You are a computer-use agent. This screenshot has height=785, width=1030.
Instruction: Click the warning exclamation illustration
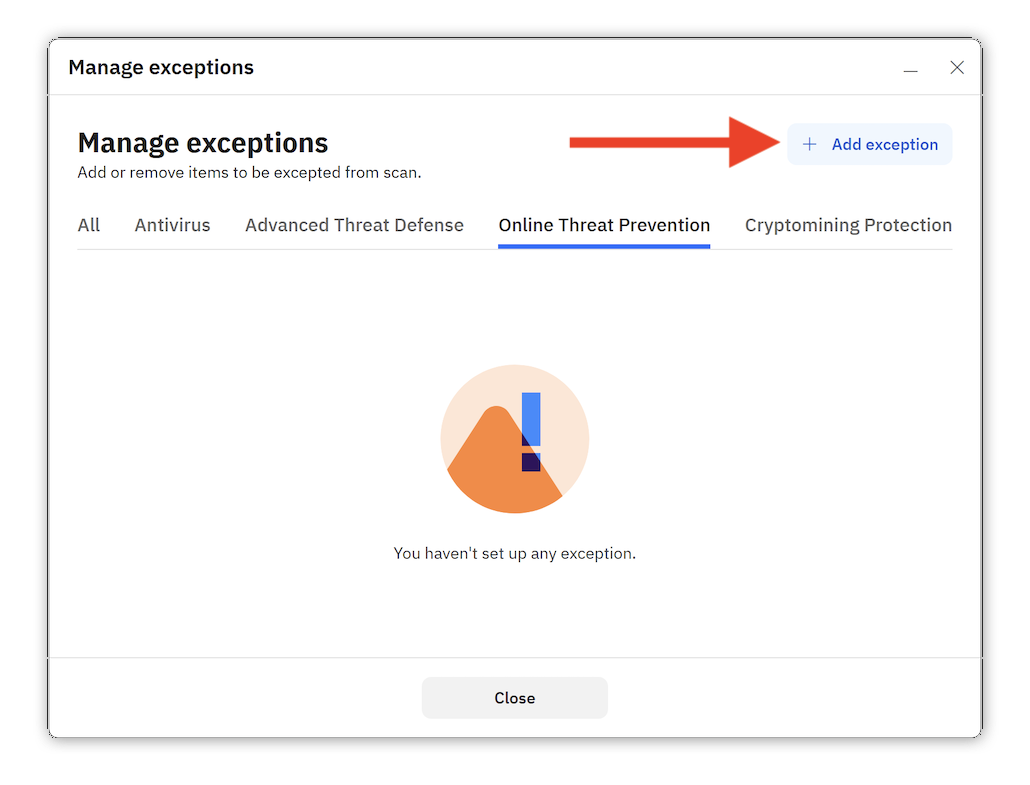pyautogui.click(x=514, y=439)
